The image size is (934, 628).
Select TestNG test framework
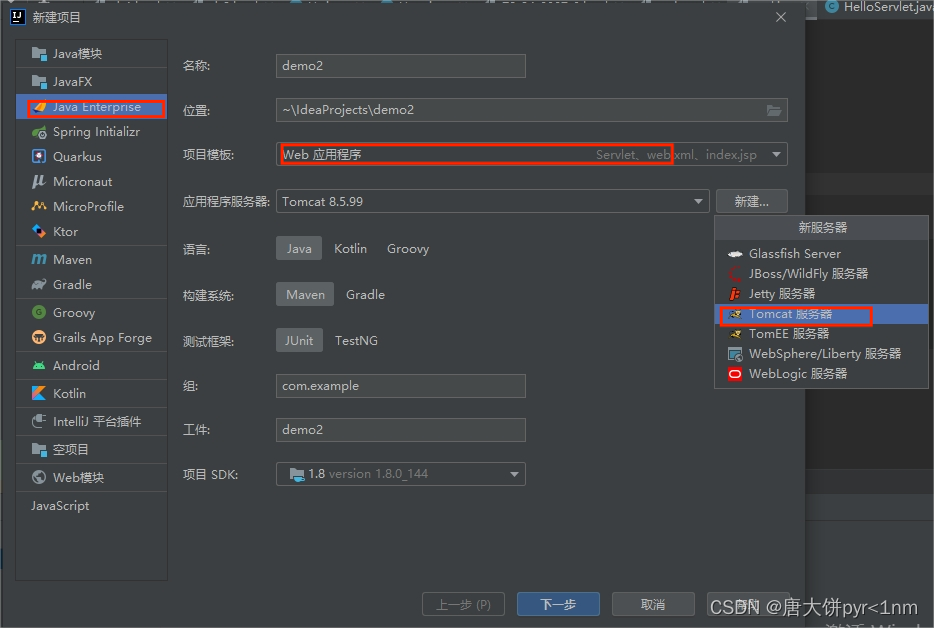[356, 340]
